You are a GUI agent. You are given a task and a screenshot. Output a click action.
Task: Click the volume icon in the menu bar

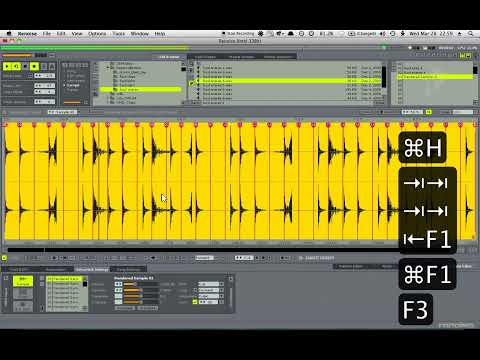click(383, 34)
